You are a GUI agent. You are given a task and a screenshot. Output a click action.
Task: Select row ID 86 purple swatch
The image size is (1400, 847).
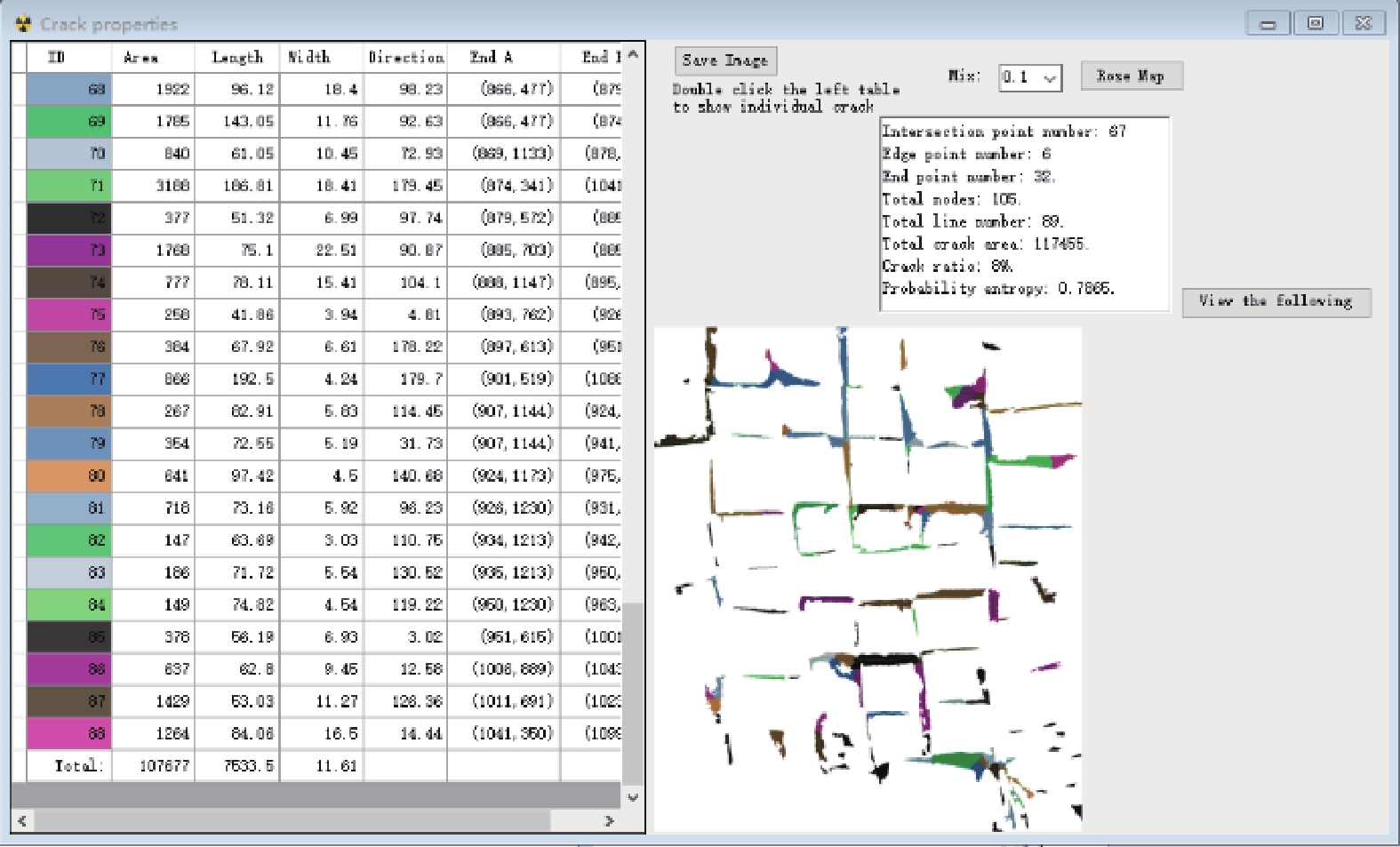(x=69, y=668)
